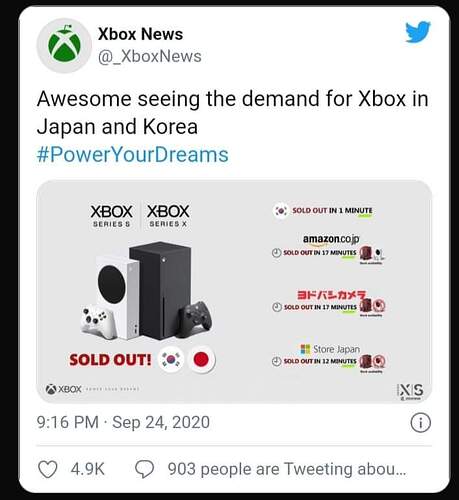The width and height of the screenshot is (459, 500).
Task: Open the @_XboxNews handle
Action: (150, 56)
